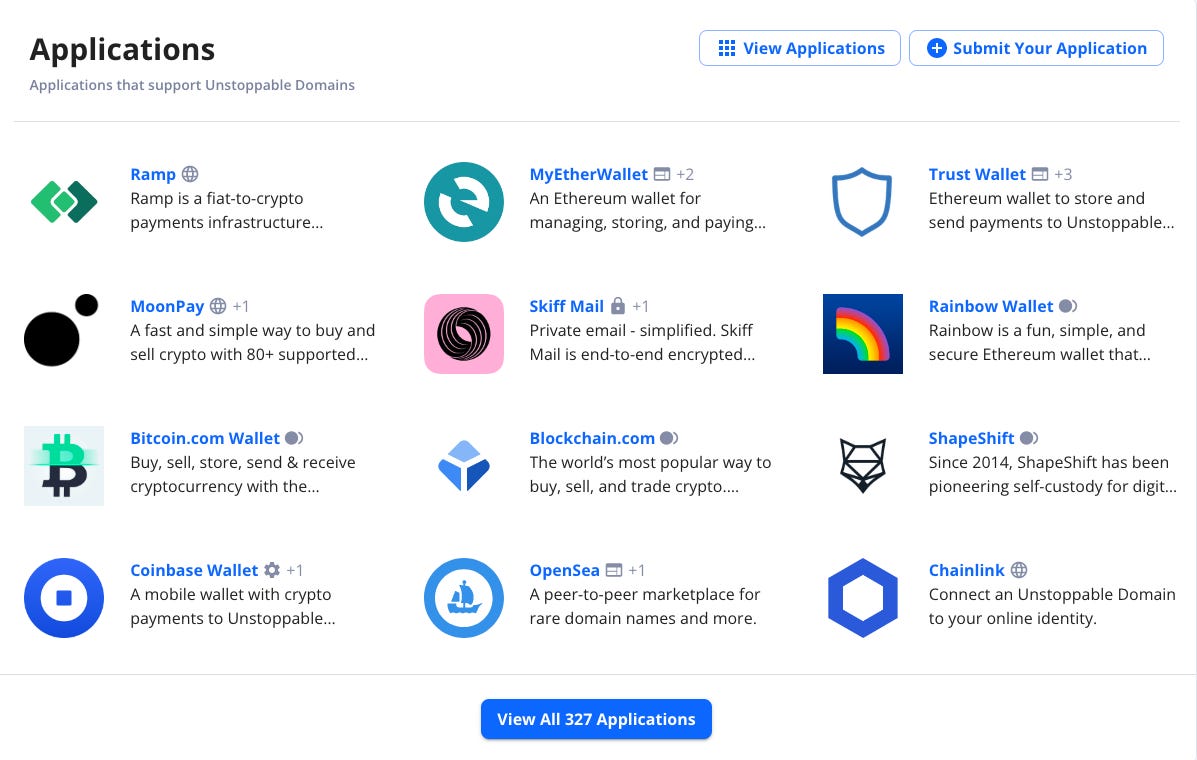Click 'Since 2014, ShapeShift has been' description
Image resolution: width=1197 pixels, height=760 pixels.
[1053, 474]
